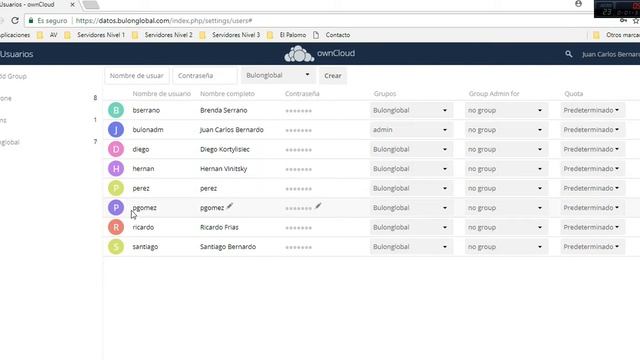Screen dimensions: 640x360
Task: Open Servidores Nivel 2 bookmark folder
Action: click(162, 35)
